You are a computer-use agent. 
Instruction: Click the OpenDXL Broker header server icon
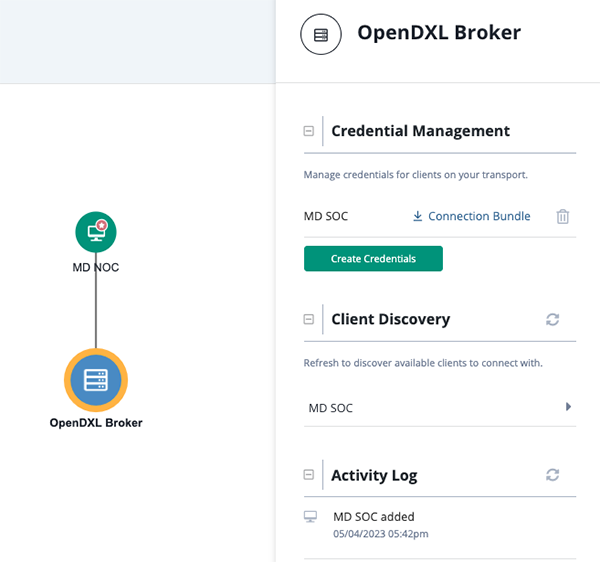[x=321, y=34]
